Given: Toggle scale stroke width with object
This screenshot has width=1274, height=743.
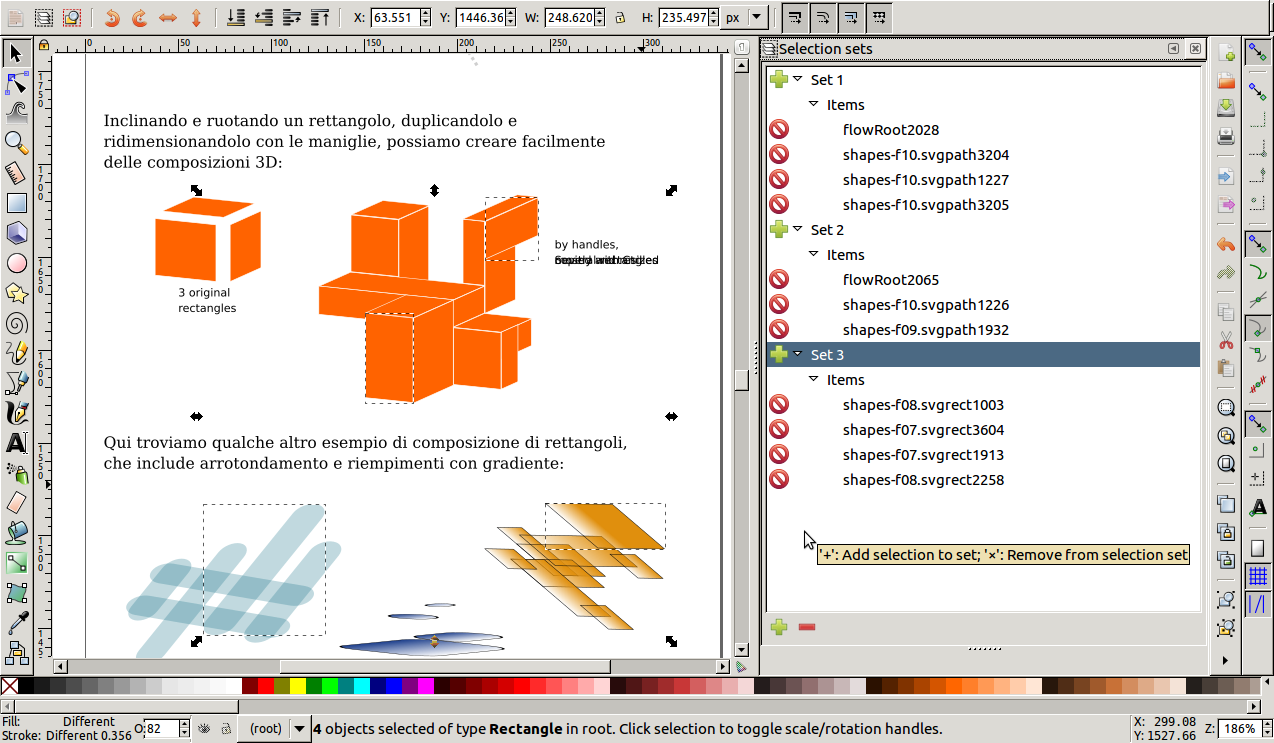Looking at the screenshot, I should tap(795, 17).
